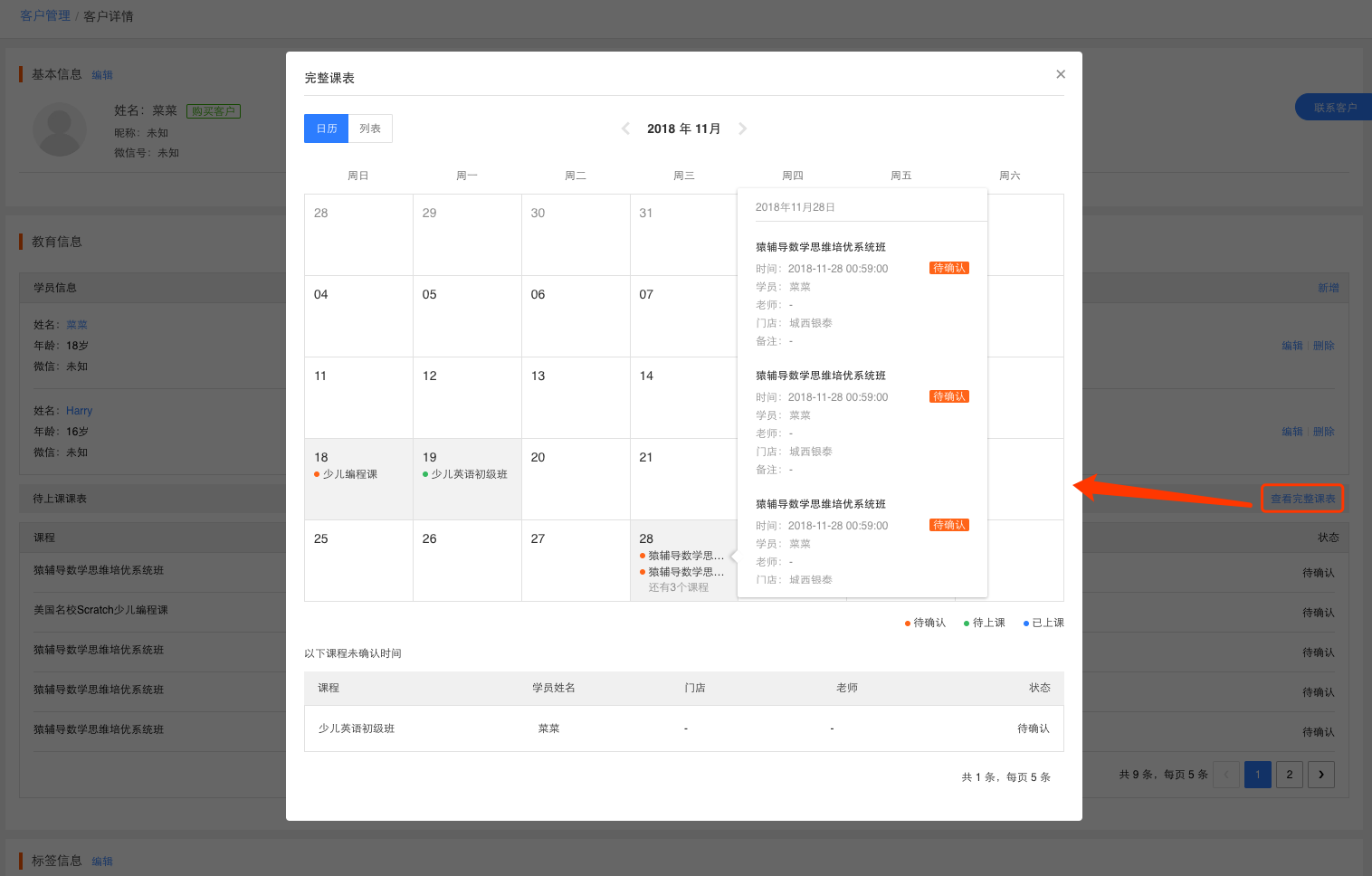Viewport: 1372px width, 876px height.
Task: Click page 1 in background pagination
Action: [1258, 775]
